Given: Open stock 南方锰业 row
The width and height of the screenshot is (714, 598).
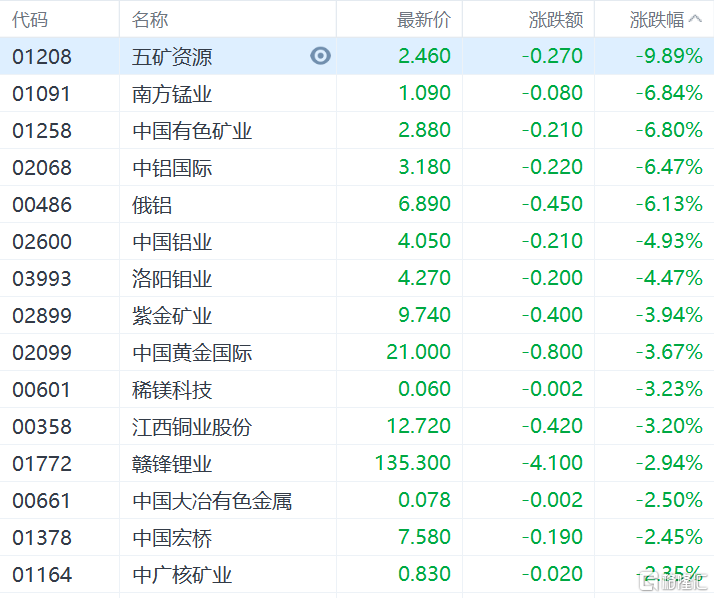Looking at the screenshot, I should pyautogui.click(x=357, y=93).
